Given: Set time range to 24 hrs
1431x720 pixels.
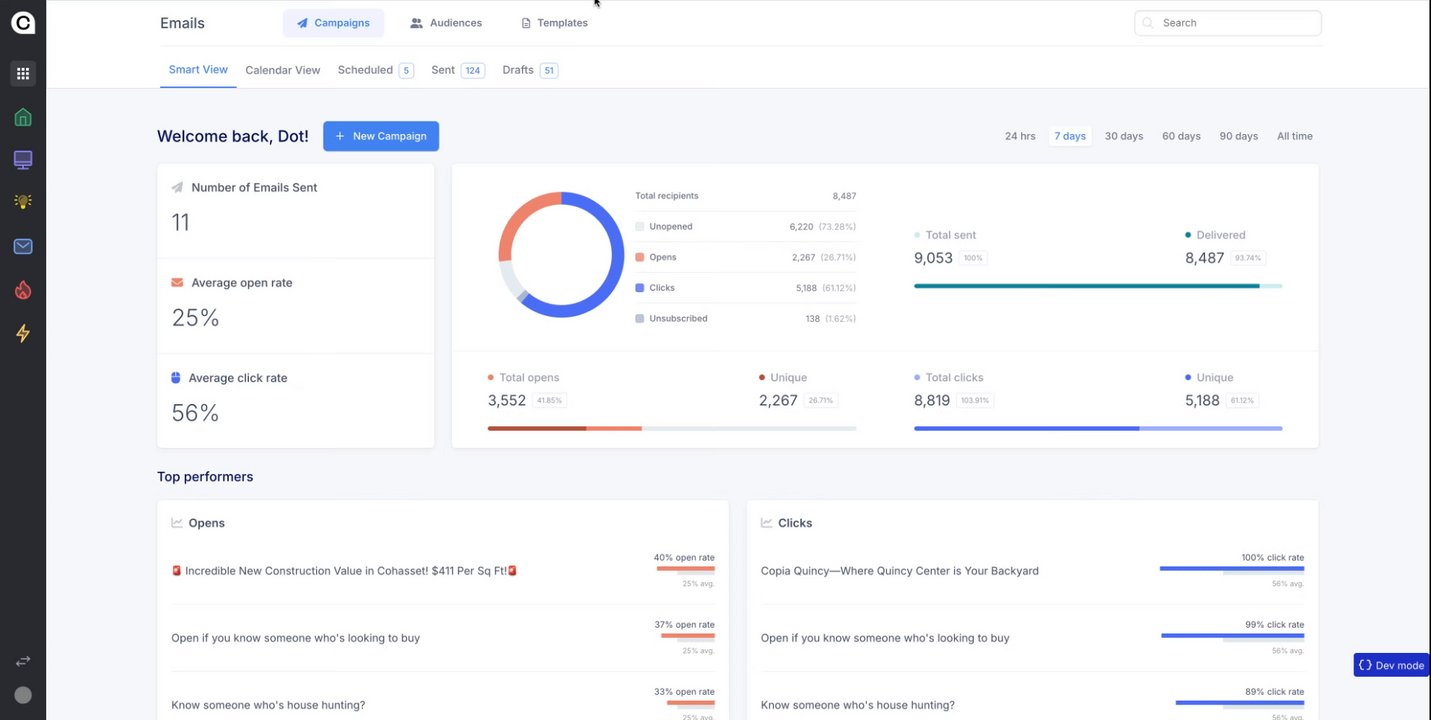Looking at the screenshot, I should tap(1020, 136).
